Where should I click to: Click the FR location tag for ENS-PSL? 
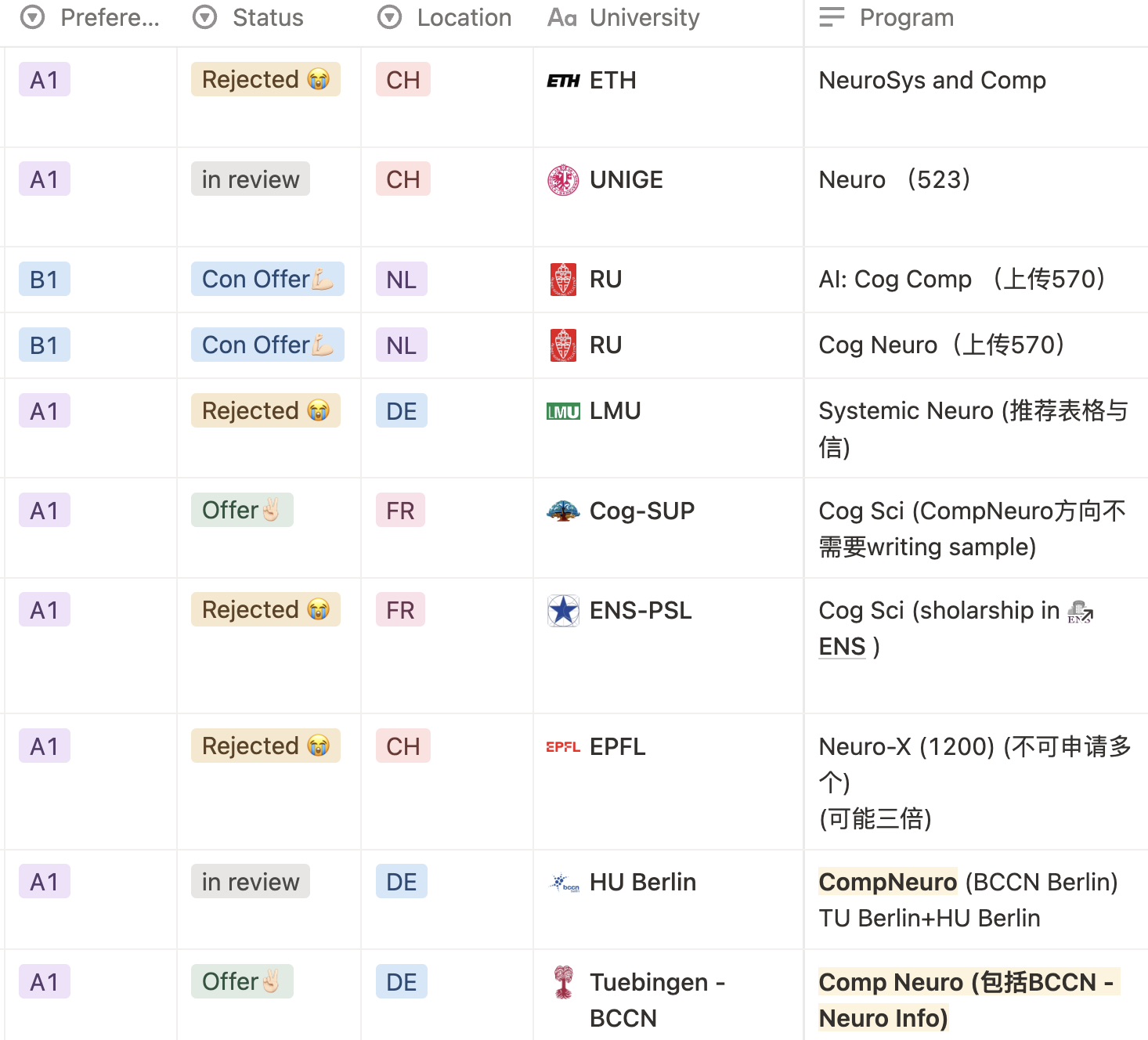click(x=400, y=610)
